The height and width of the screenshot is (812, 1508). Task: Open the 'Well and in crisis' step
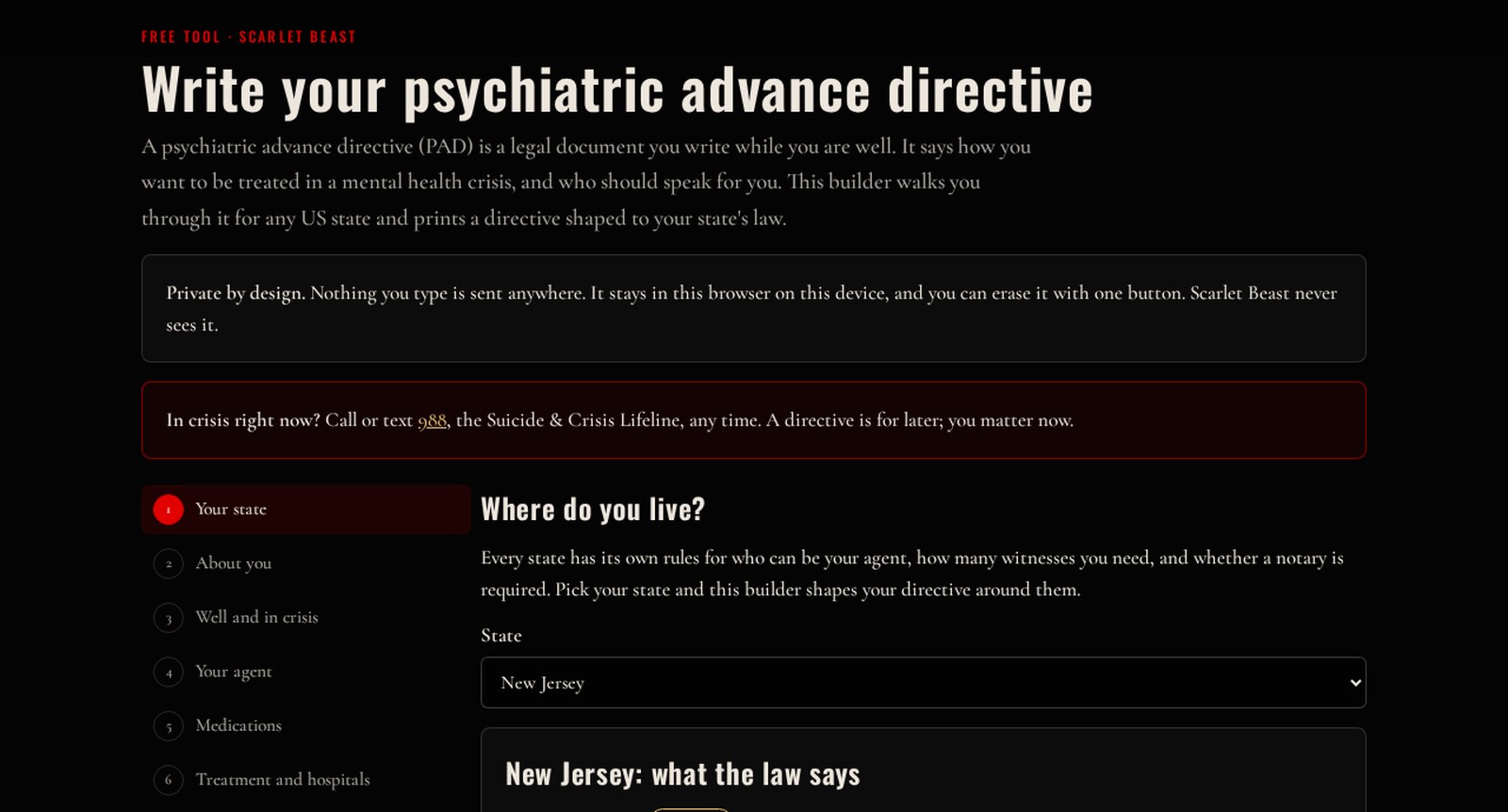(x=306, y=618)
